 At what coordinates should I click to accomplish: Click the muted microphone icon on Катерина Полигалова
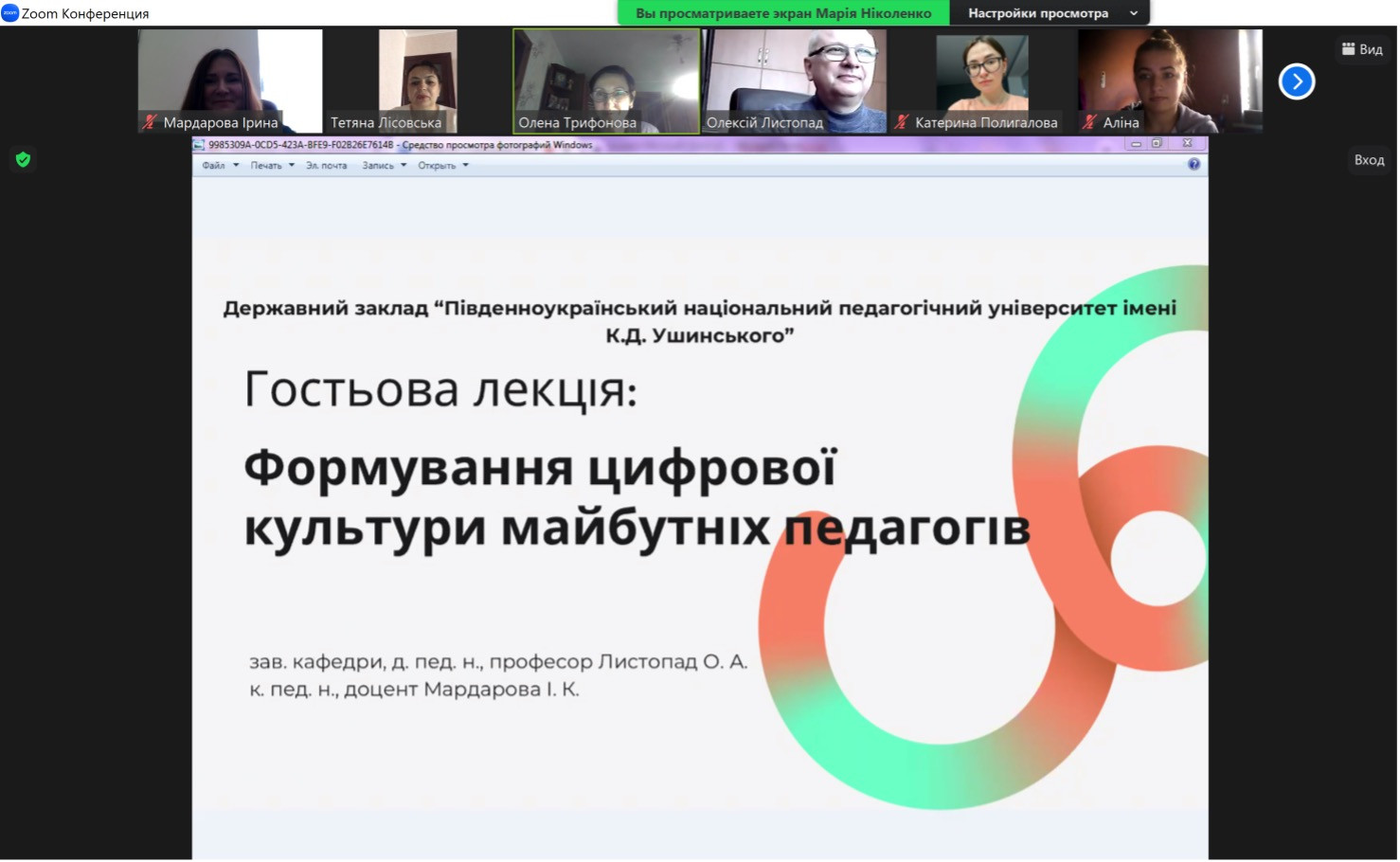[902, 122]
